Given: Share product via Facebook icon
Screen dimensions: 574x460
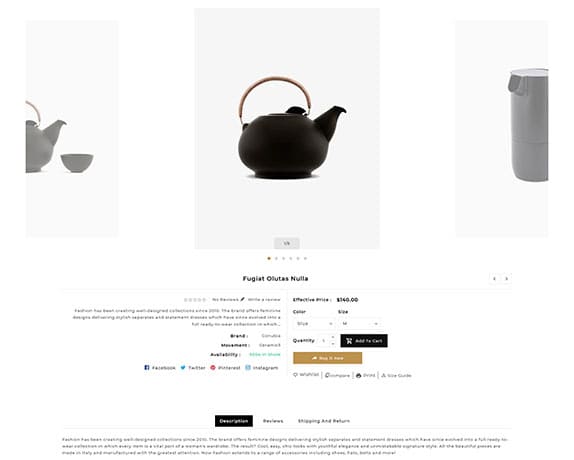Looking at the screenshot, I should click(x=147, y=367).
